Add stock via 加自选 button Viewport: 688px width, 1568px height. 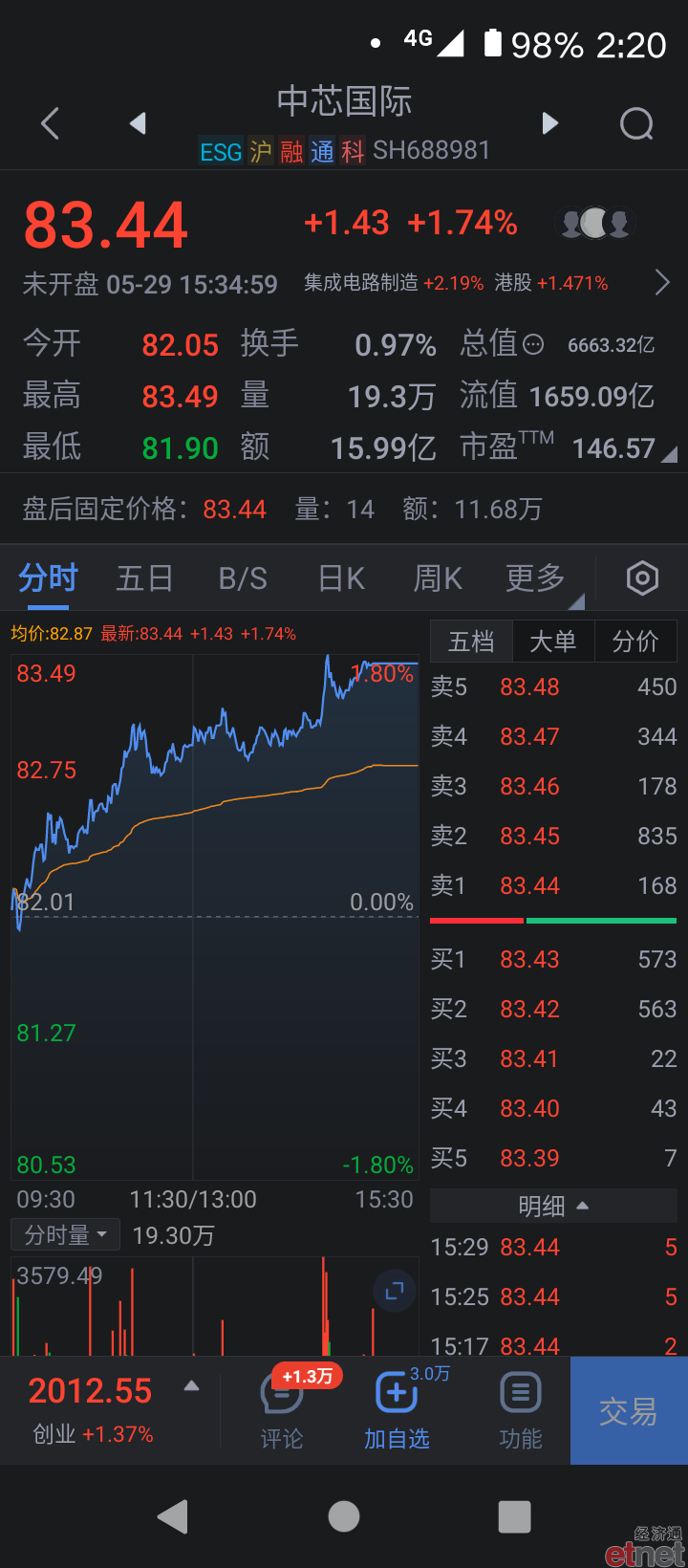[x=397, y=1410]
